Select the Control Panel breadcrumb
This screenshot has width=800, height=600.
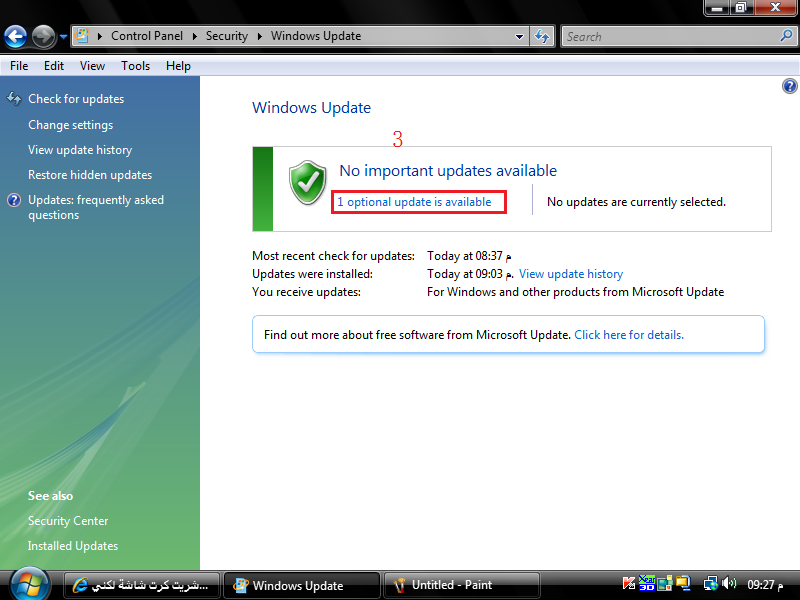point(147,36)
